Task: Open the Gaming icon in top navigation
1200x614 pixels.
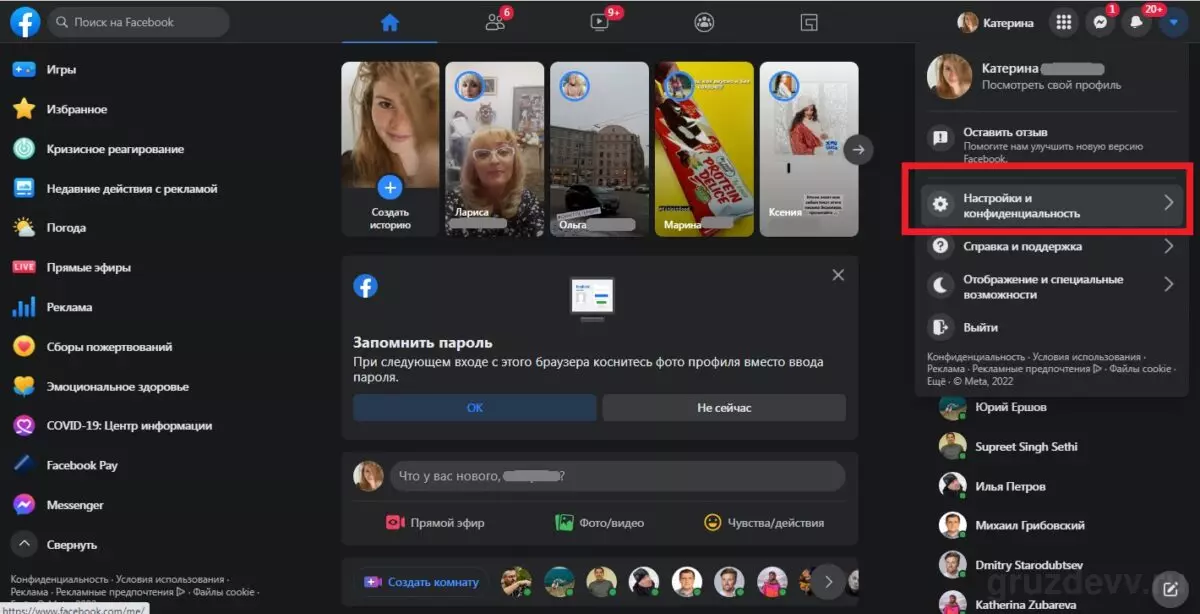Action: click(x=810, y=21)
